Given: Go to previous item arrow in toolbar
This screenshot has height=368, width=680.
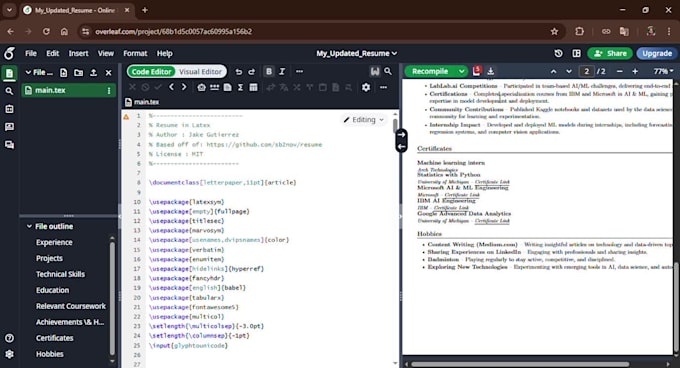Looking at the screenshot, I should [172, 87].
